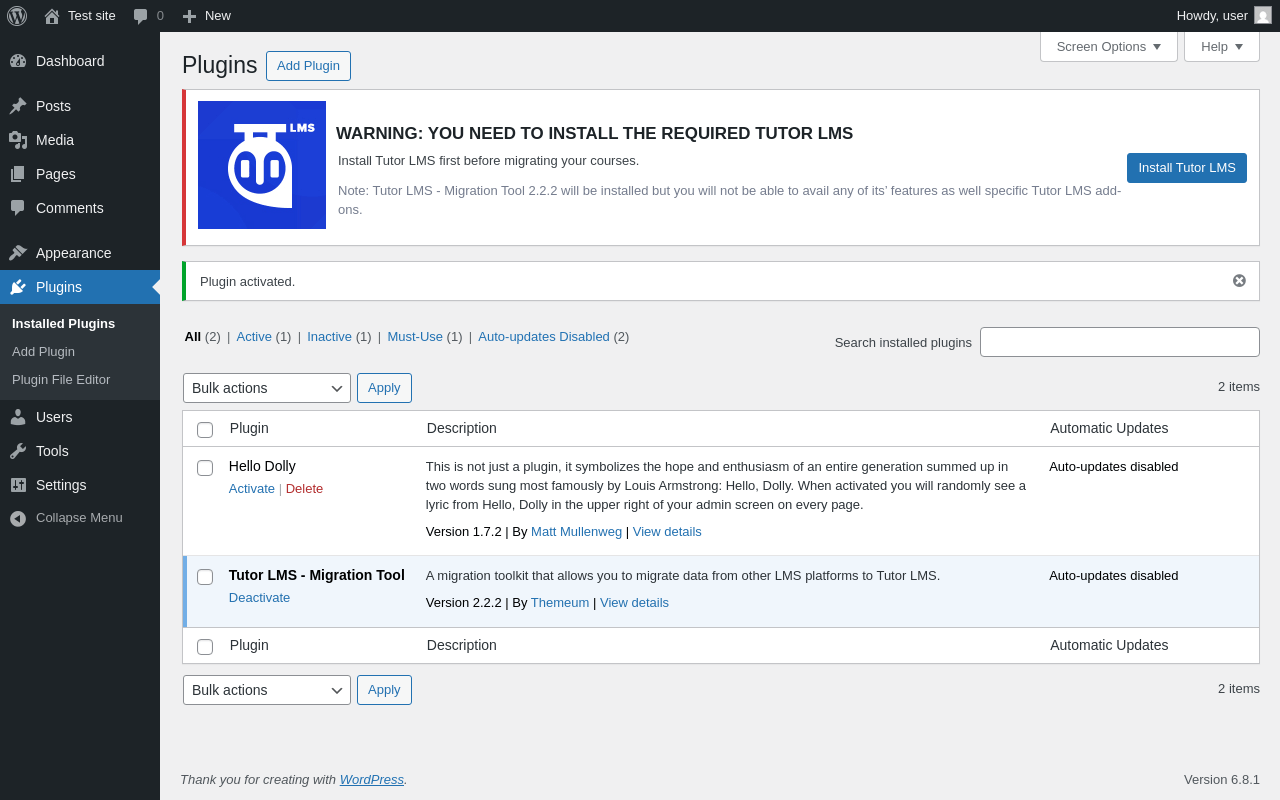This screenshot has height=800, width=1280.
Task: Tick select-all checkbox in table footer
Action: click(x=205, y=647)
